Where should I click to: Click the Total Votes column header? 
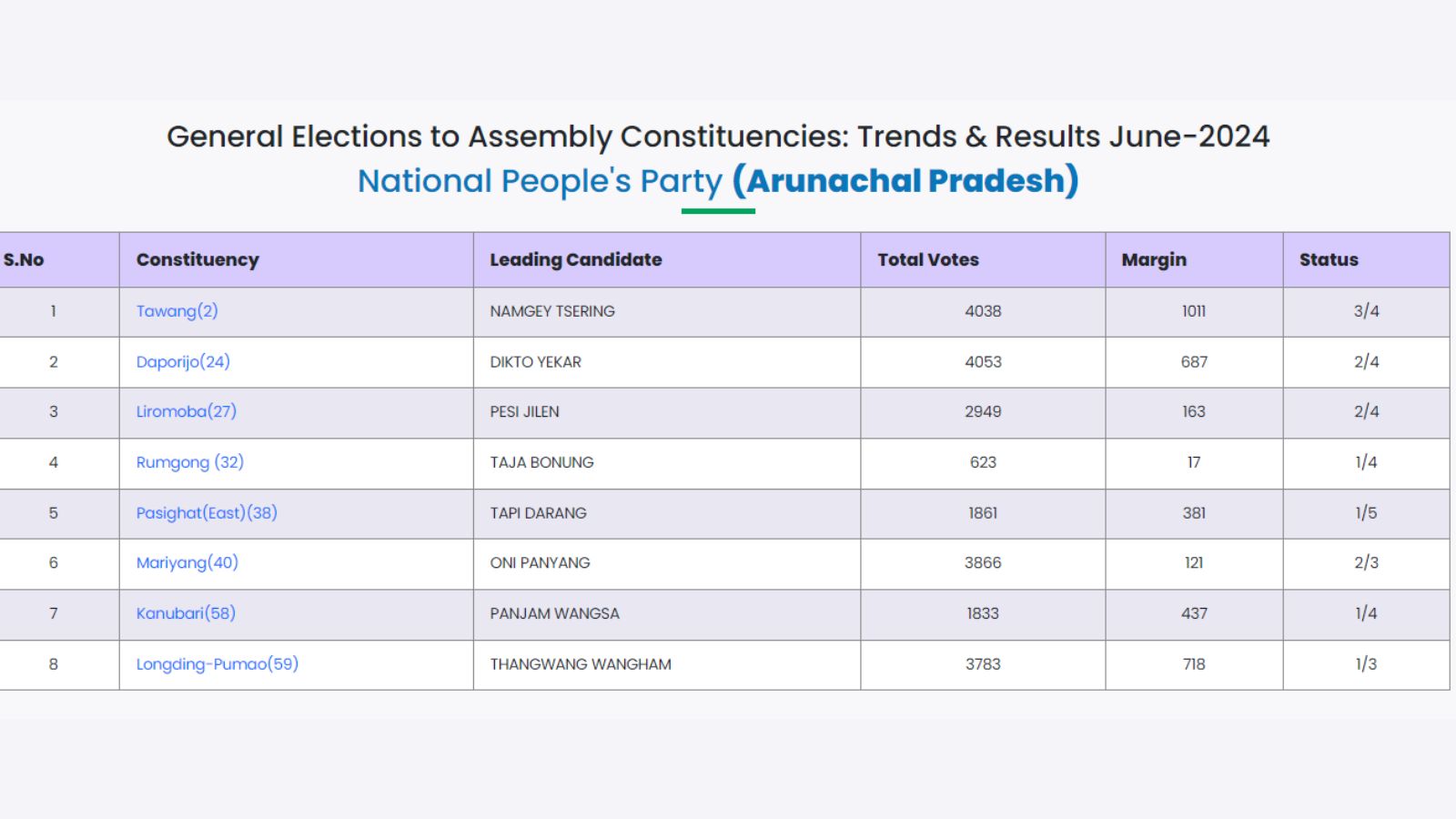click(x=927, y=260)
